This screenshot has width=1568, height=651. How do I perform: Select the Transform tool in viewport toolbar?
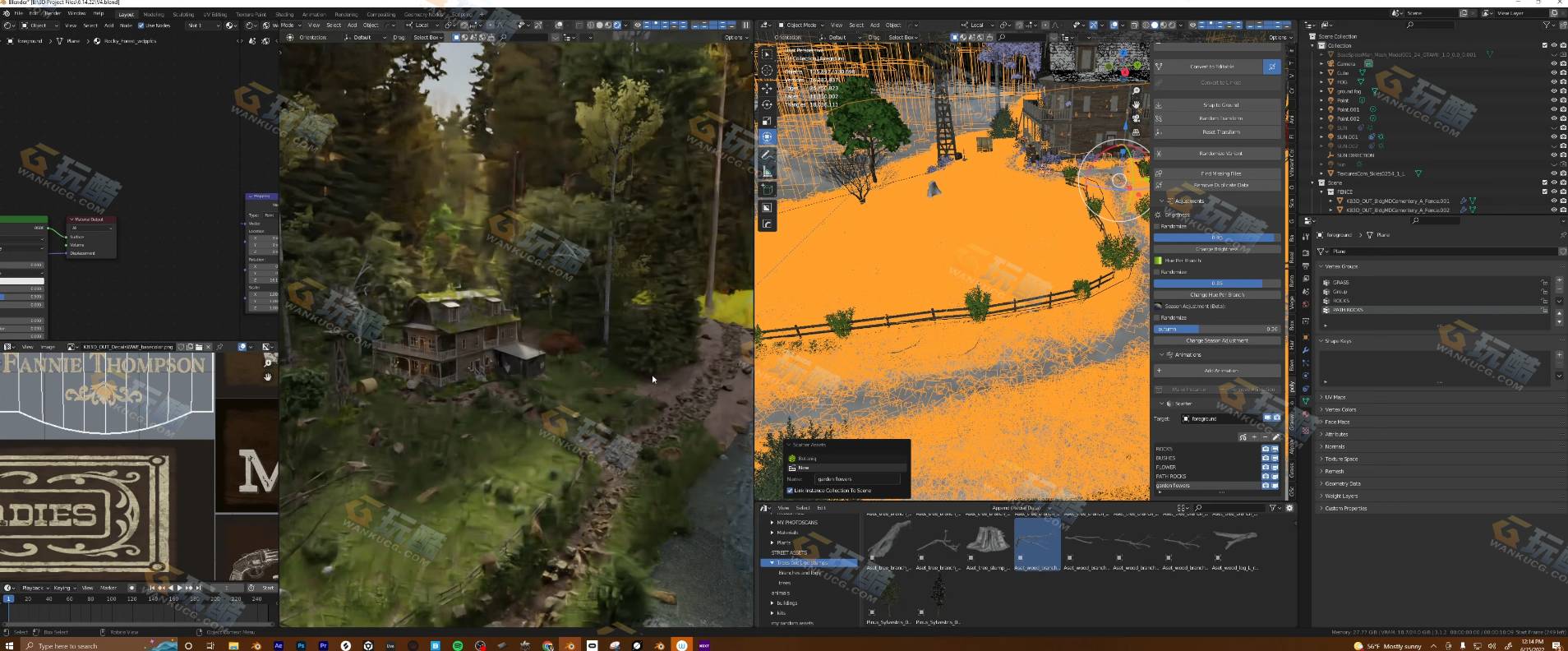[x=767, y=137]
